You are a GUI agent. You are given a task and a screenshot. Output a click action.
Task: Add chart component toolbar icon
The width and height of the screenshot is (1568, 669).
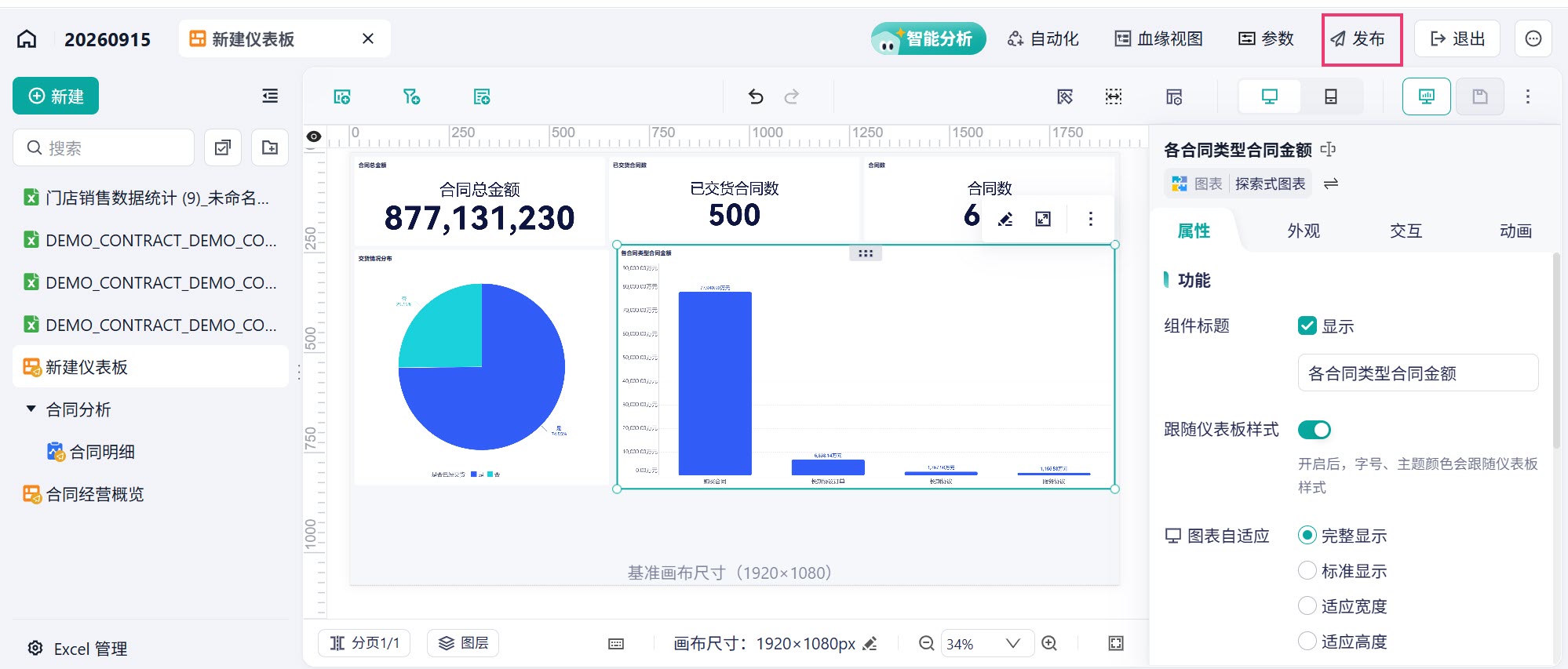tap(342, 96)
